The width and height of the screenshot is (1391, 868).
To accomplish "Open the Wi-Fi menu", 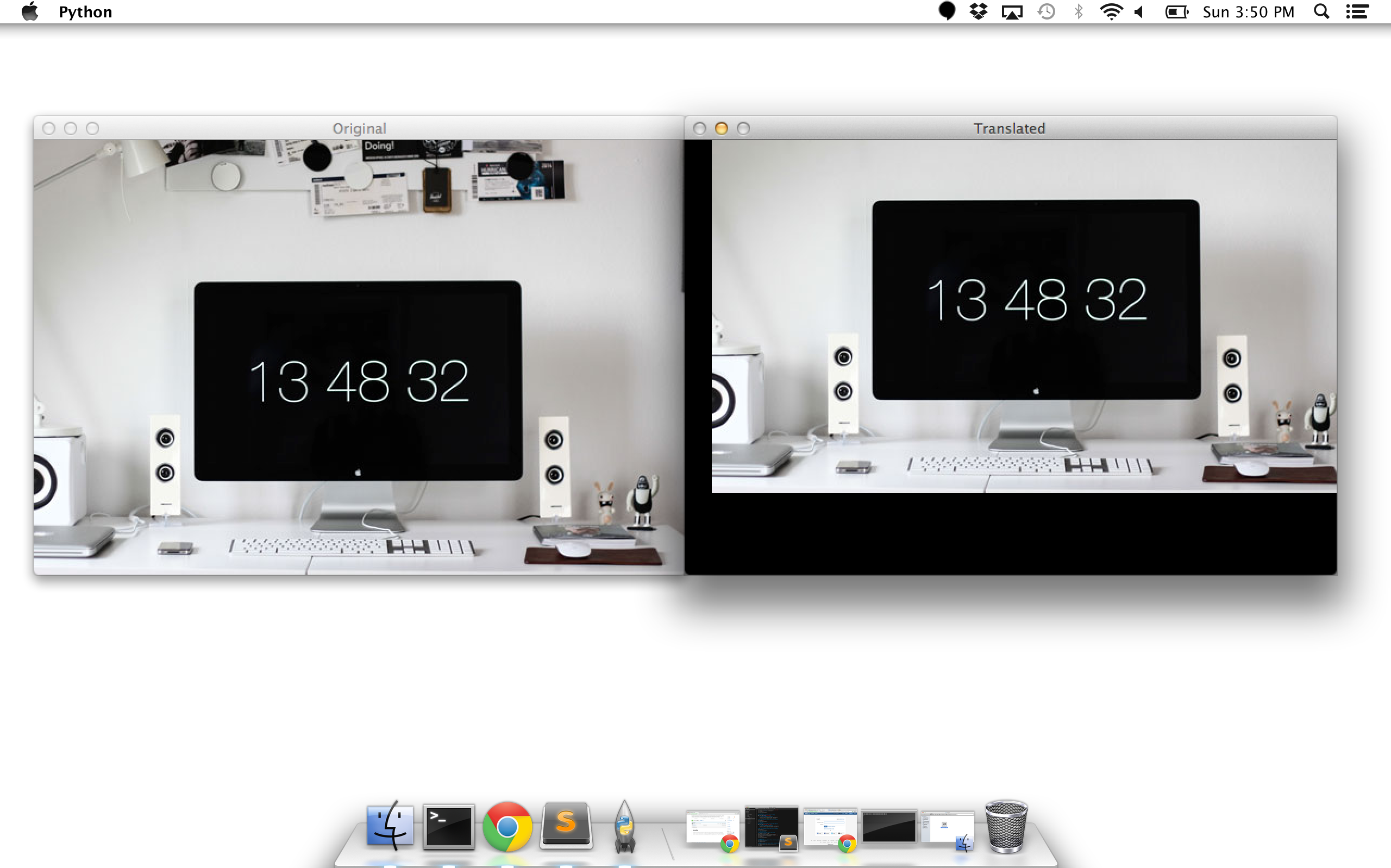I will (1111, 11).
